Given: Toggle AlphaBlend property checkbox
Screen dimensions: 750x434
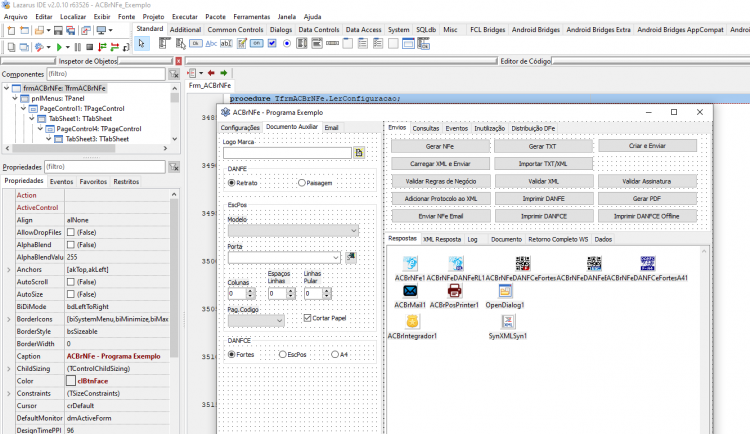Looking at the screenshot, I should 71,245.
